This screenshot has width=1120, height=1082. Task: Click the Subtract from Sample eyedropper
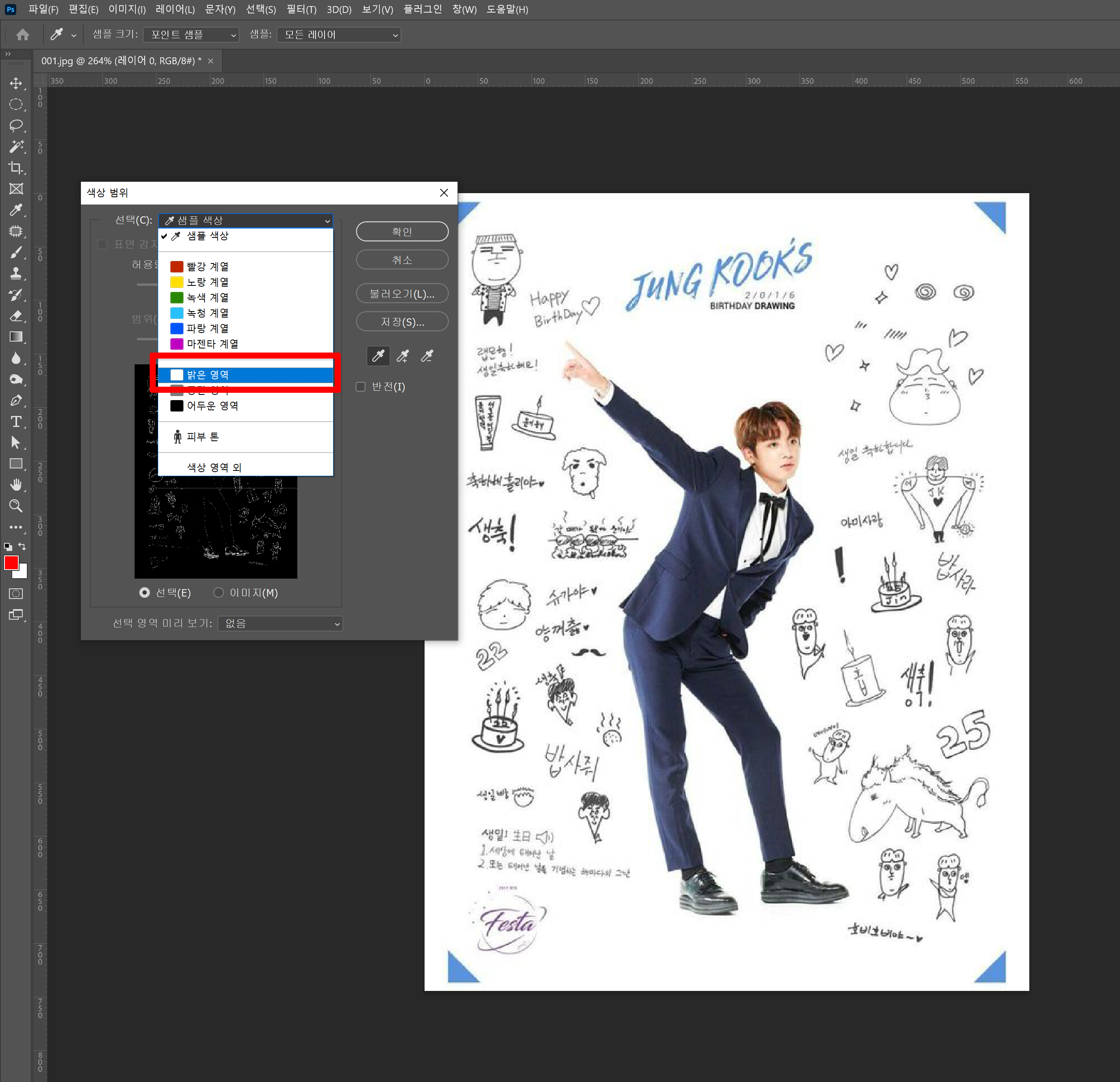pyautogui.click(x=427, y=357)
